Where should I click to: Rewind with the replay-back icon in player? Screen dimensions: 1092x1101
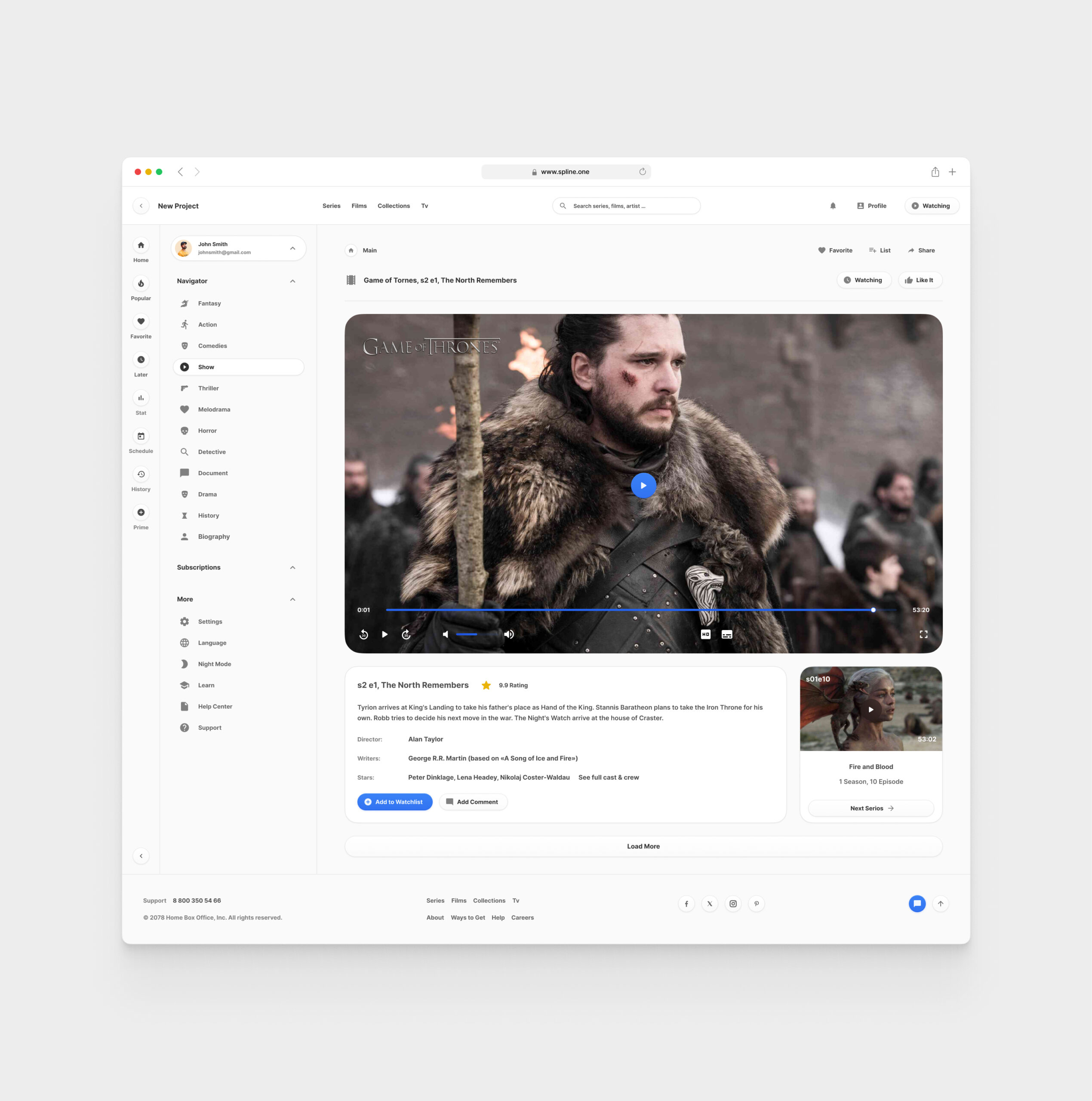(363, 634)
